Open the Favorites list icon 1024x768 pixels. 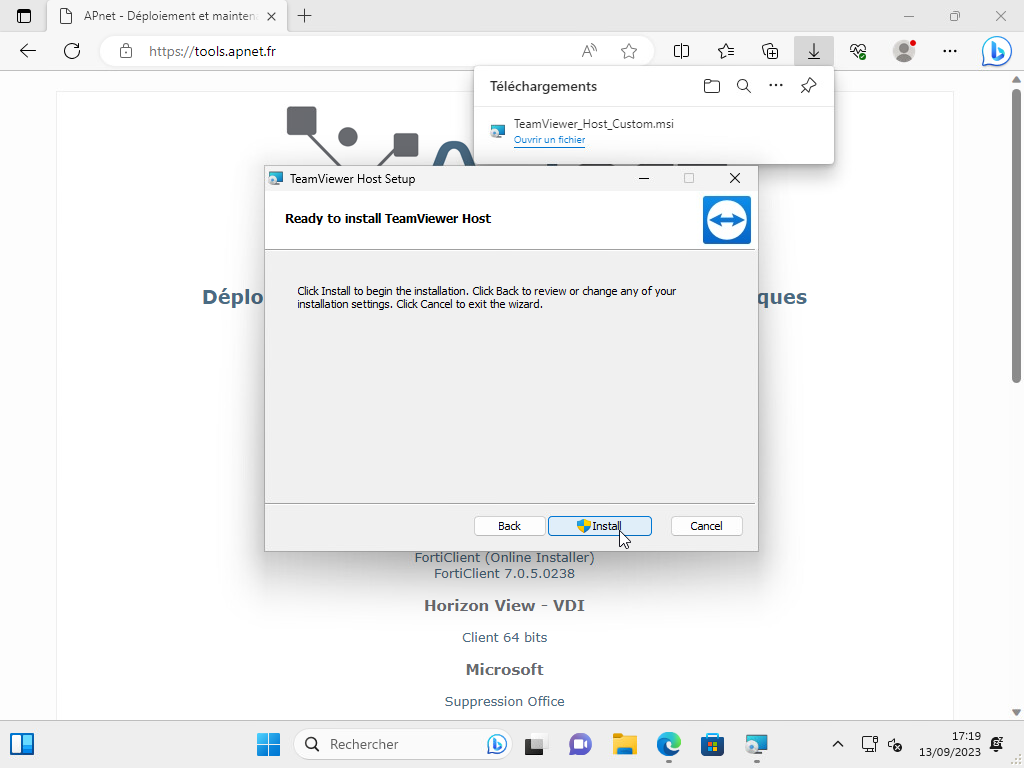pyautogui.click(x=726, y=51)
